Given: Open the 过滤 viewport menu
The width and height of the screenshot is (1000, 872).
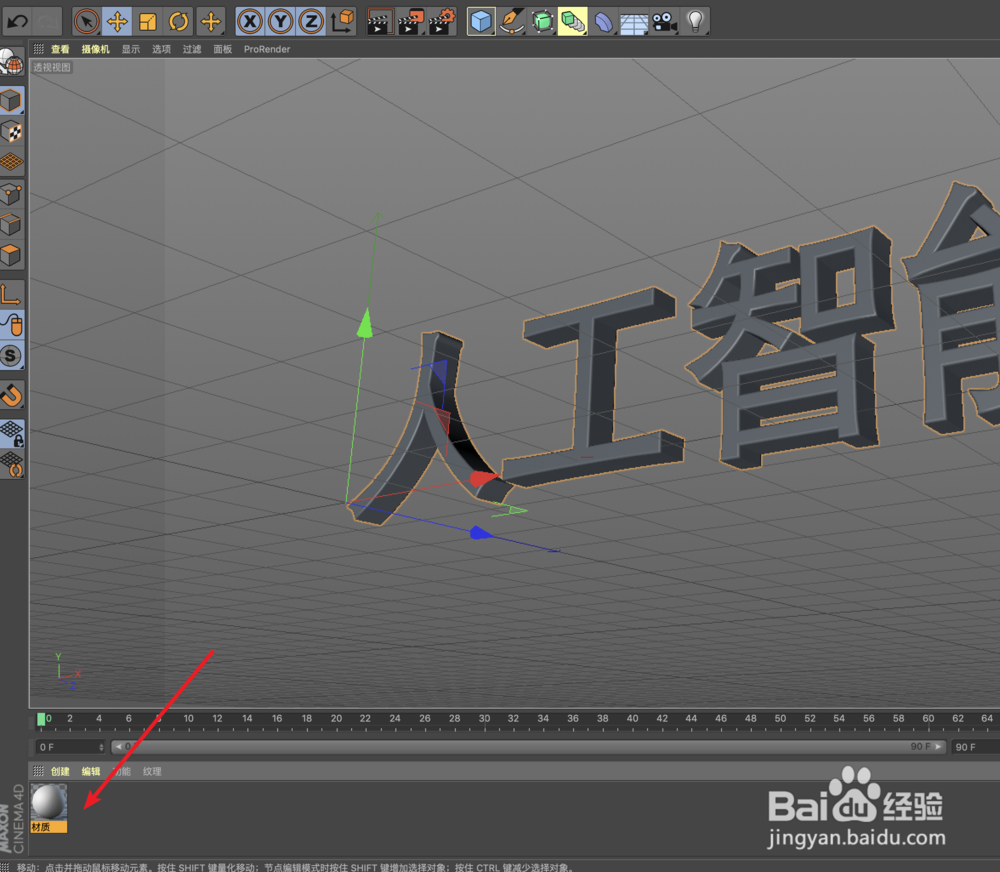Looking at the screenshot, I should point(192,49).
